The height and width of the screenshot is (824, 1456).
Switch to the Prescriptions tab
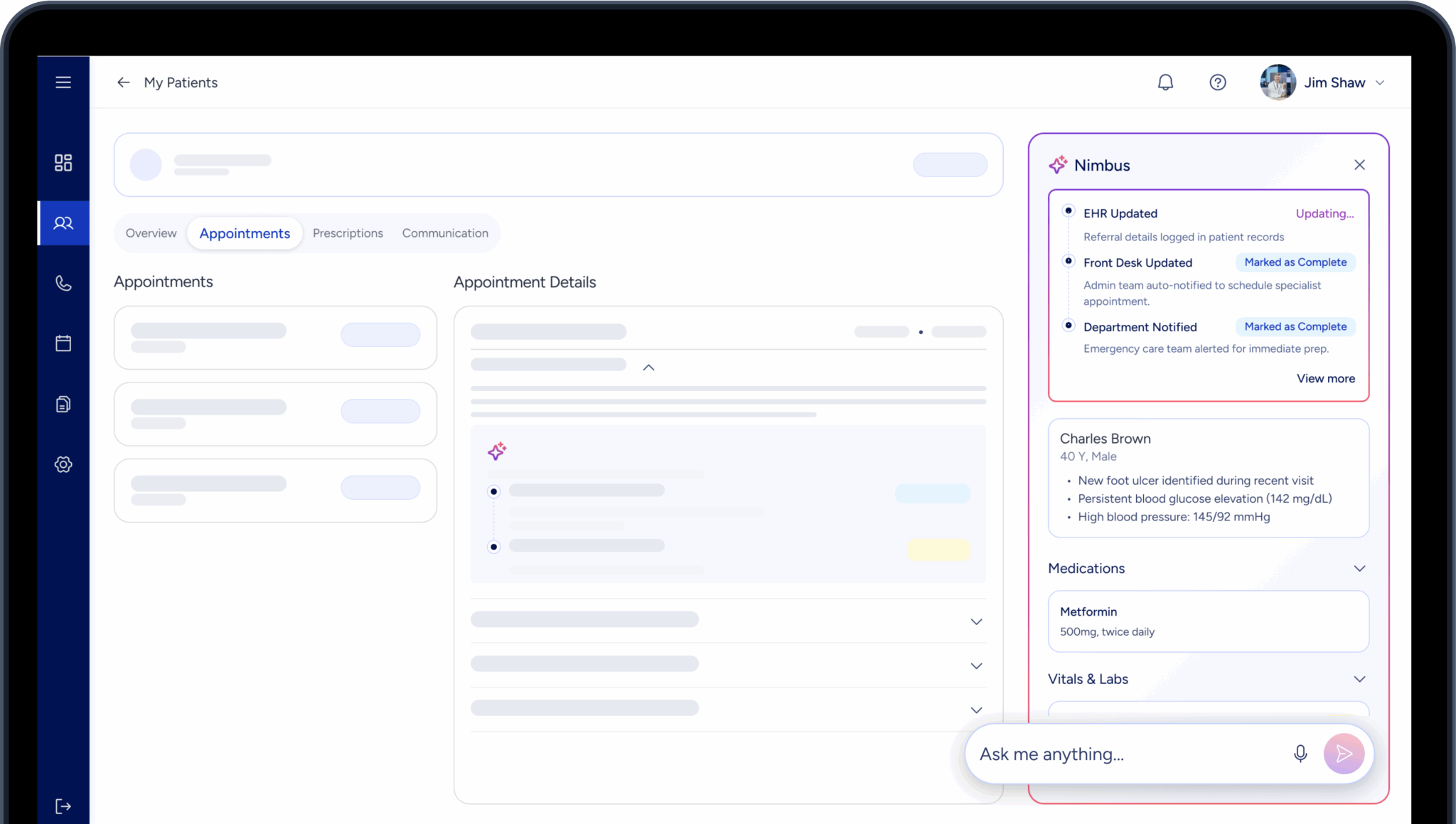coord(348,233)
